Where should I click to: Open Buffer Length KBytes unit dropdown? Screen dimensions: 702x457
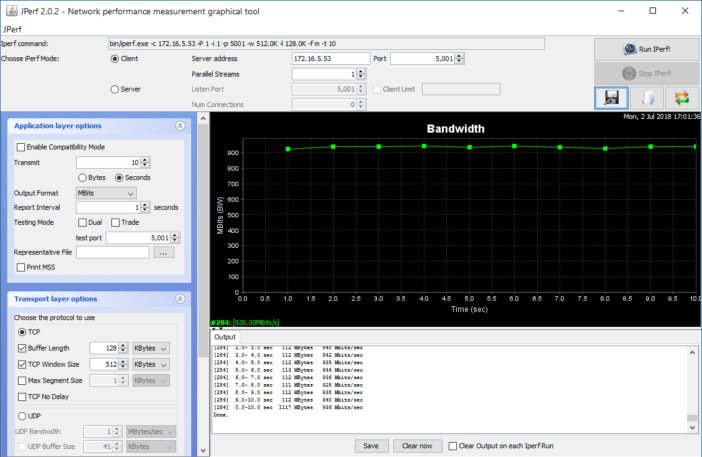tap(151, 348)
